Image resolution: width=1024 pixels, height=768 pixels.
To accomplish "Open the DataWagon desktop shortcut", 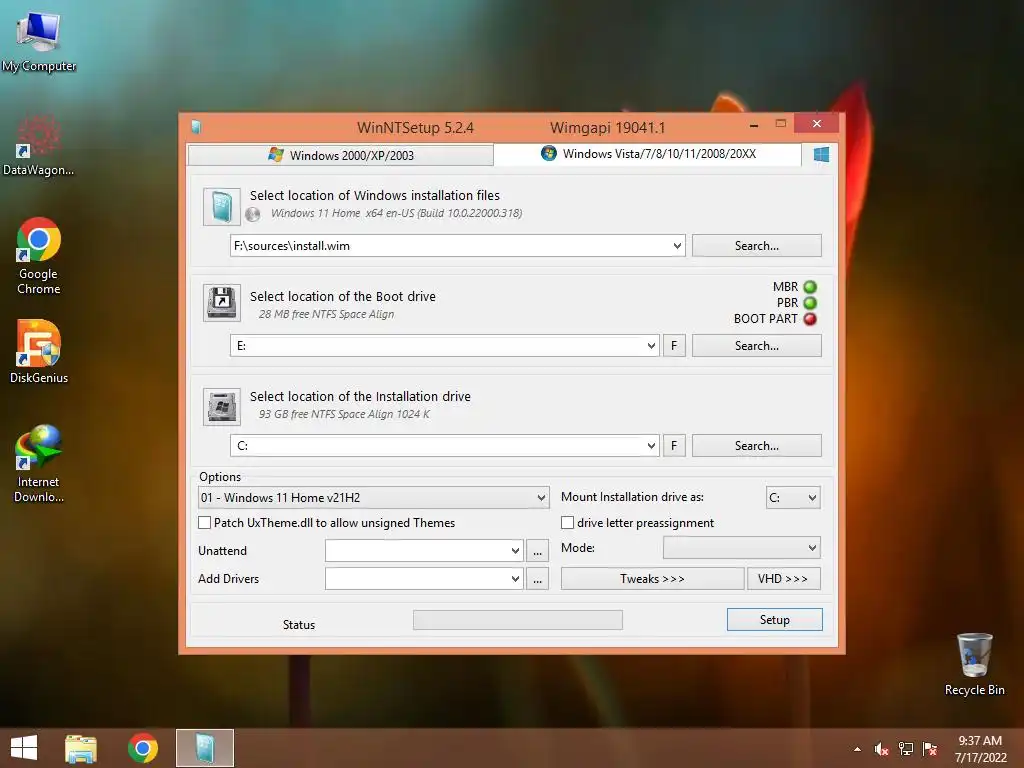I will coord(39,145).
